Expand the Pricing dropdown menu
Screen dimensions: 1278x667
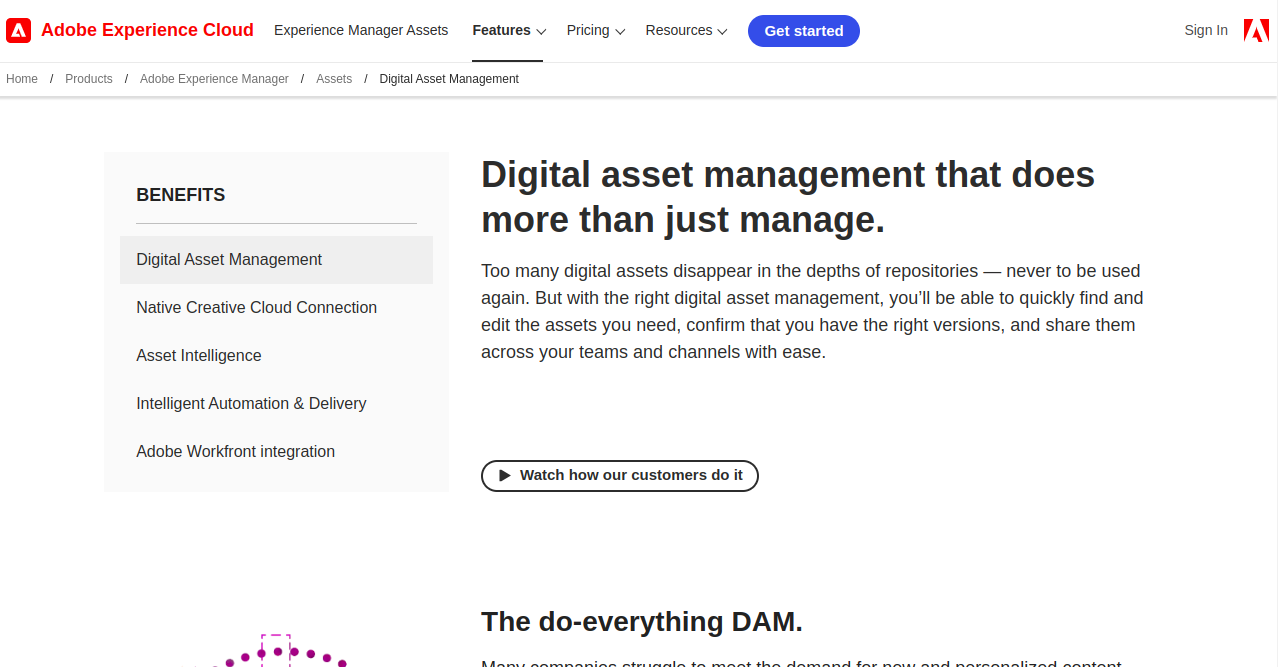(x=595, y=30)
